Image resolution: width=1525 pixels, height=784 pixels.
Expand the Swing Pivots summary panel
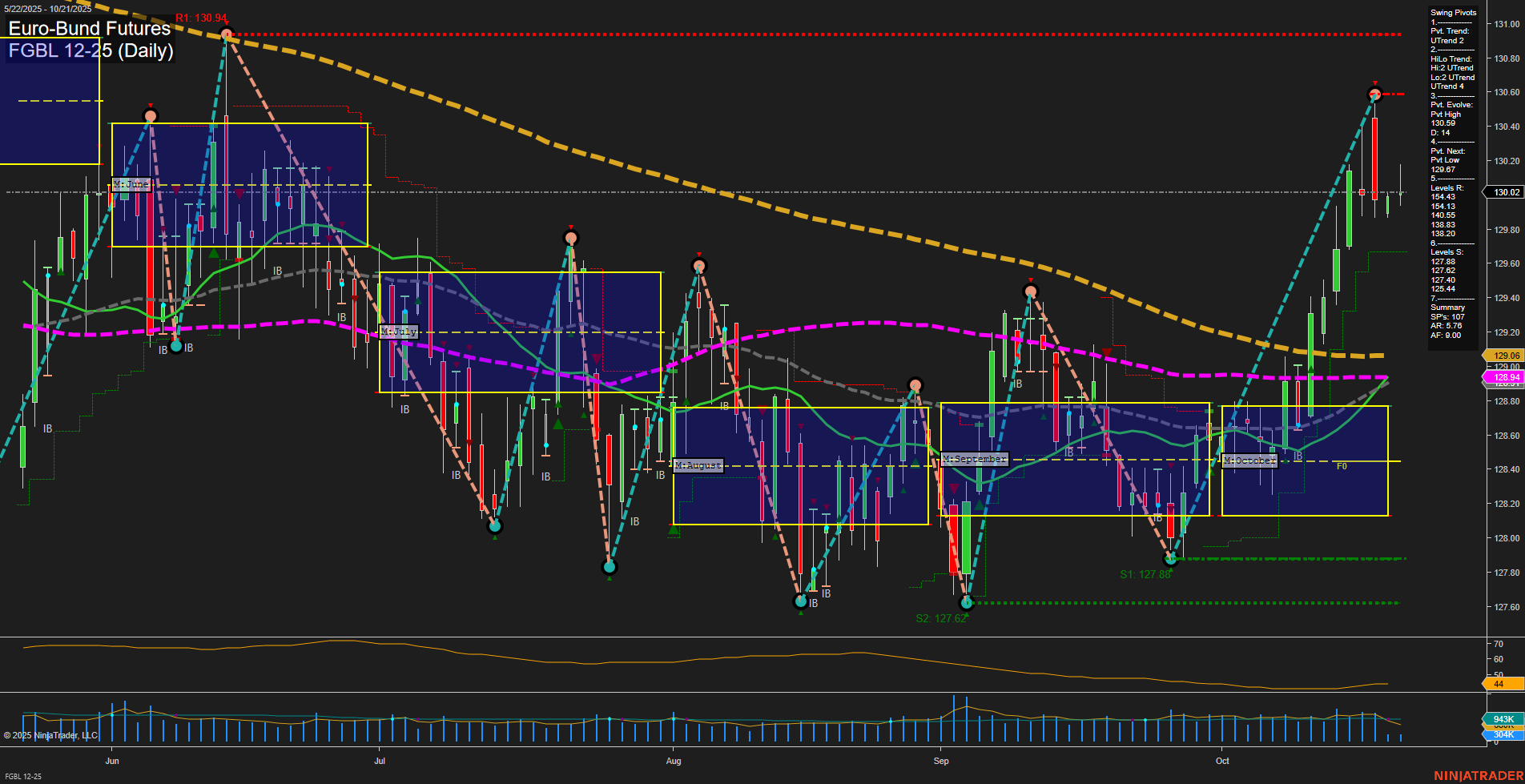1452,12
